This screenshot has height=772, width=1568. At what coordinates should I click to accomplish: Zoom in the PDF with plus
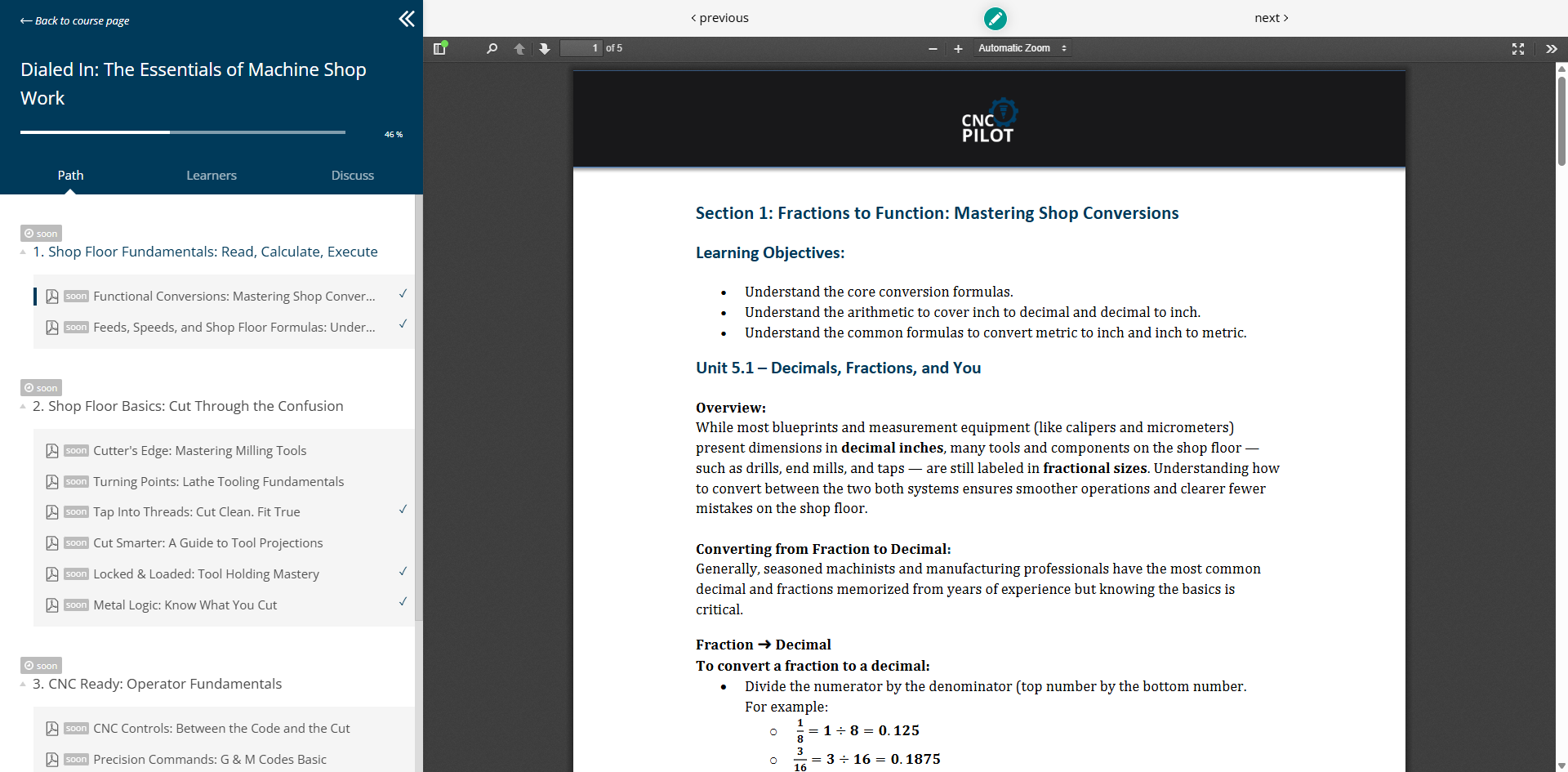click(x=958, y=49)
